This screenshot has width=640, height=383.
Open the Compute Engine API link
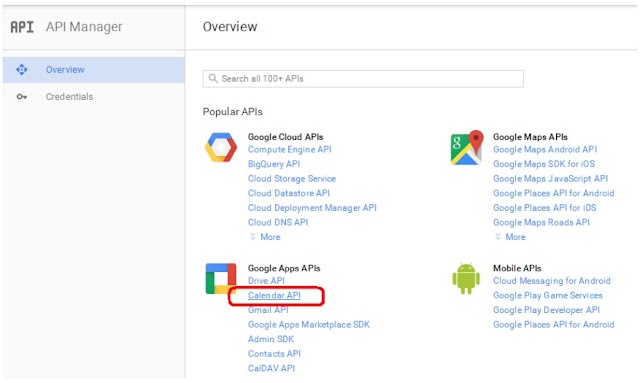point(289,149)
